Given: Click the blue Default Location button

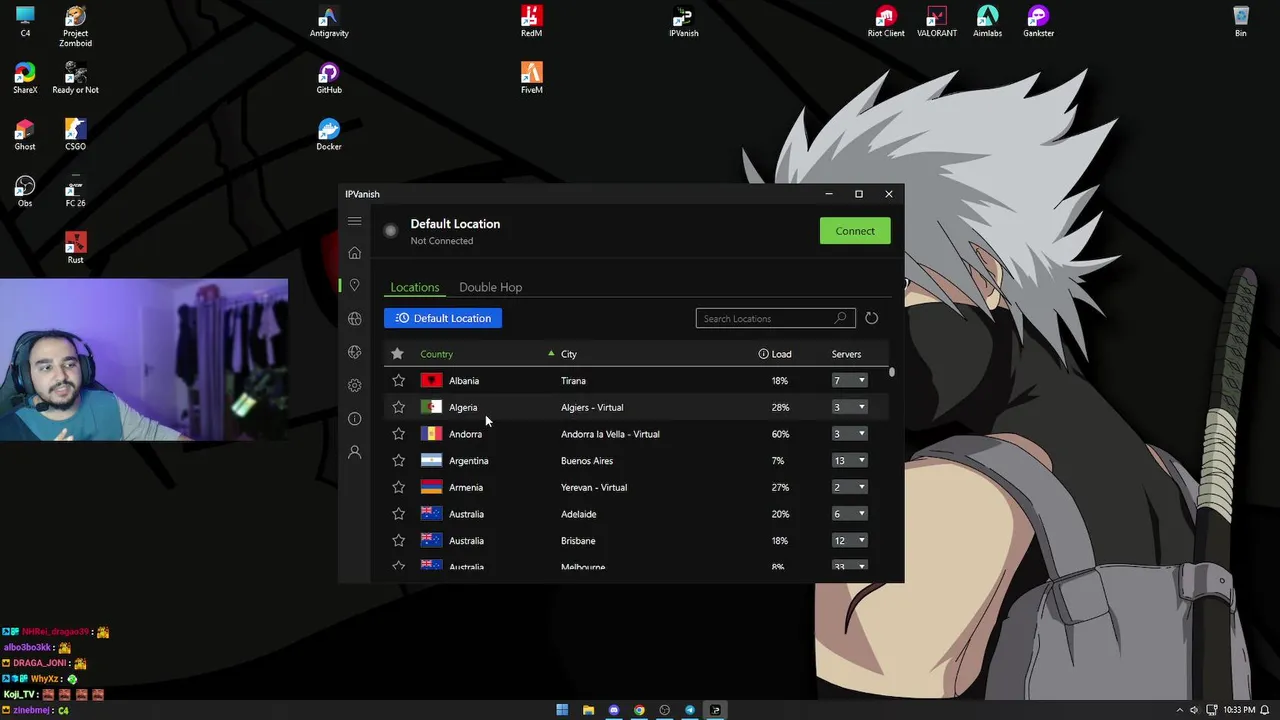Looking at the screenshot, I should click(443, 318).
